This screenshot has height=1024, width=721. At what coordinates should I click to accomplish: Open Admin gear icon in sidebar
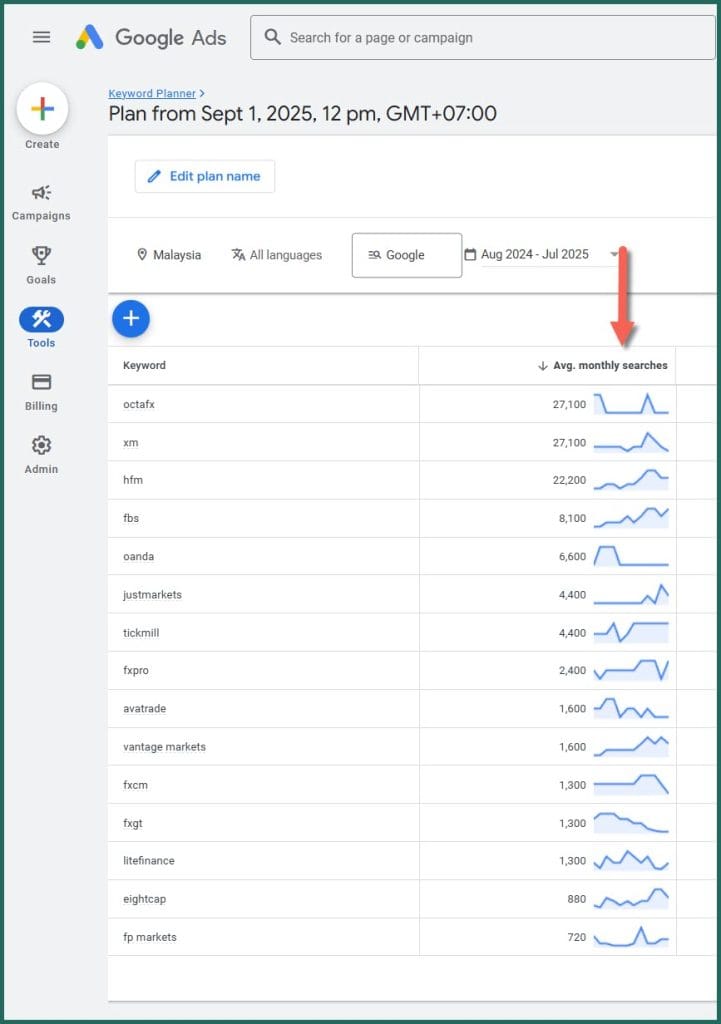(41, 445)
